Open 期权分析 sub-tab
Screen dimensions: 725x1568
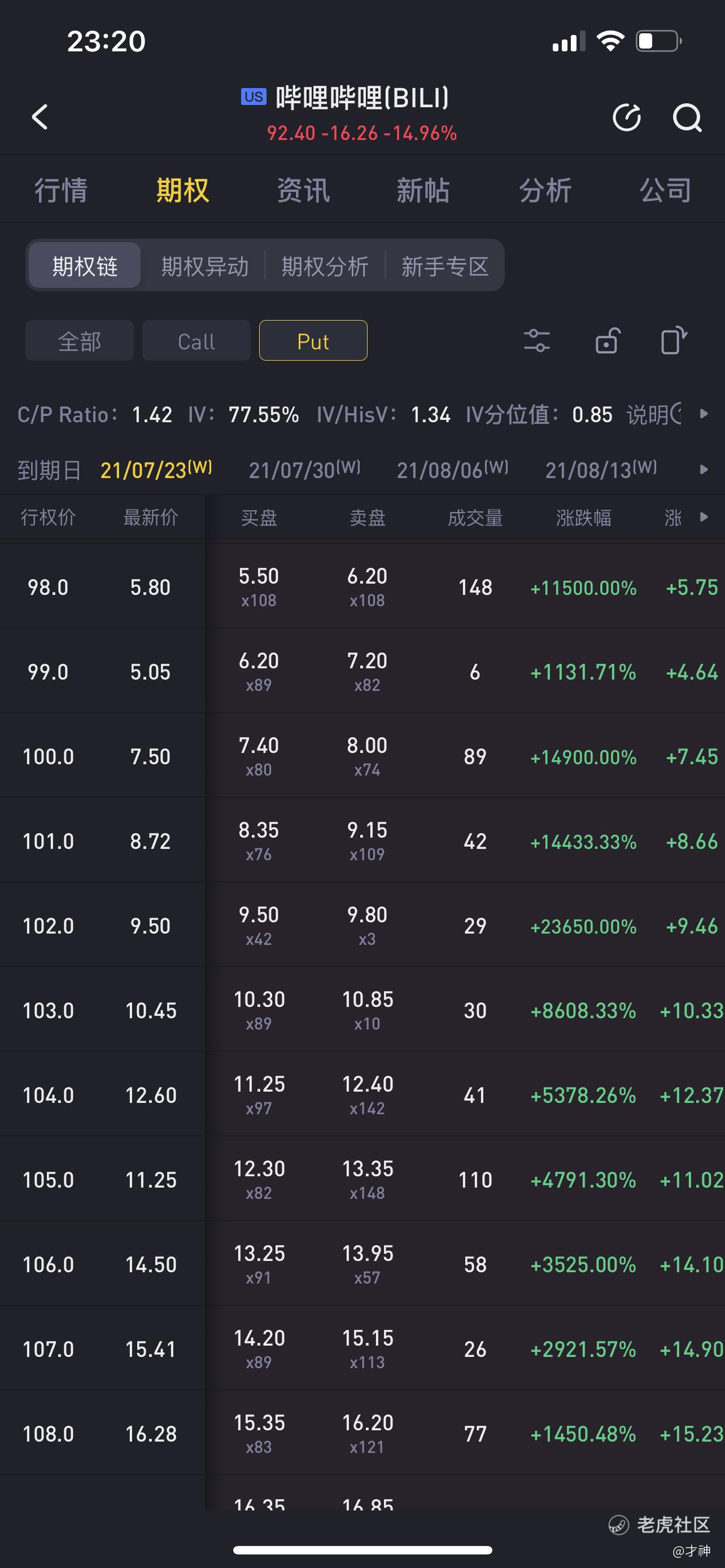[x=325, y=266]
